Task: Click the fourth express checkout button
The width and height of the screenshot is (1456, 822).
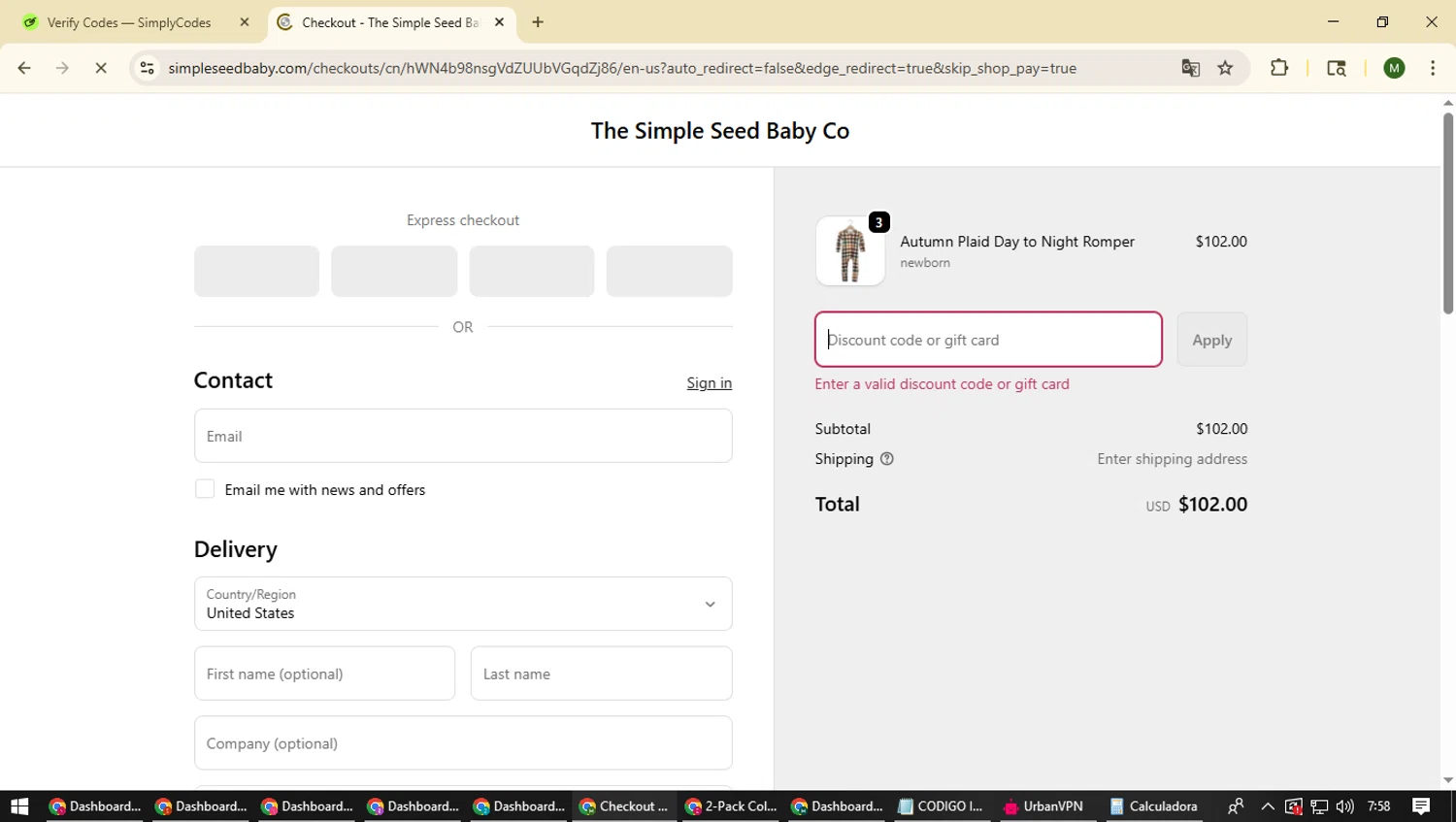Action: pyautogui.click(x=670, y=271)
